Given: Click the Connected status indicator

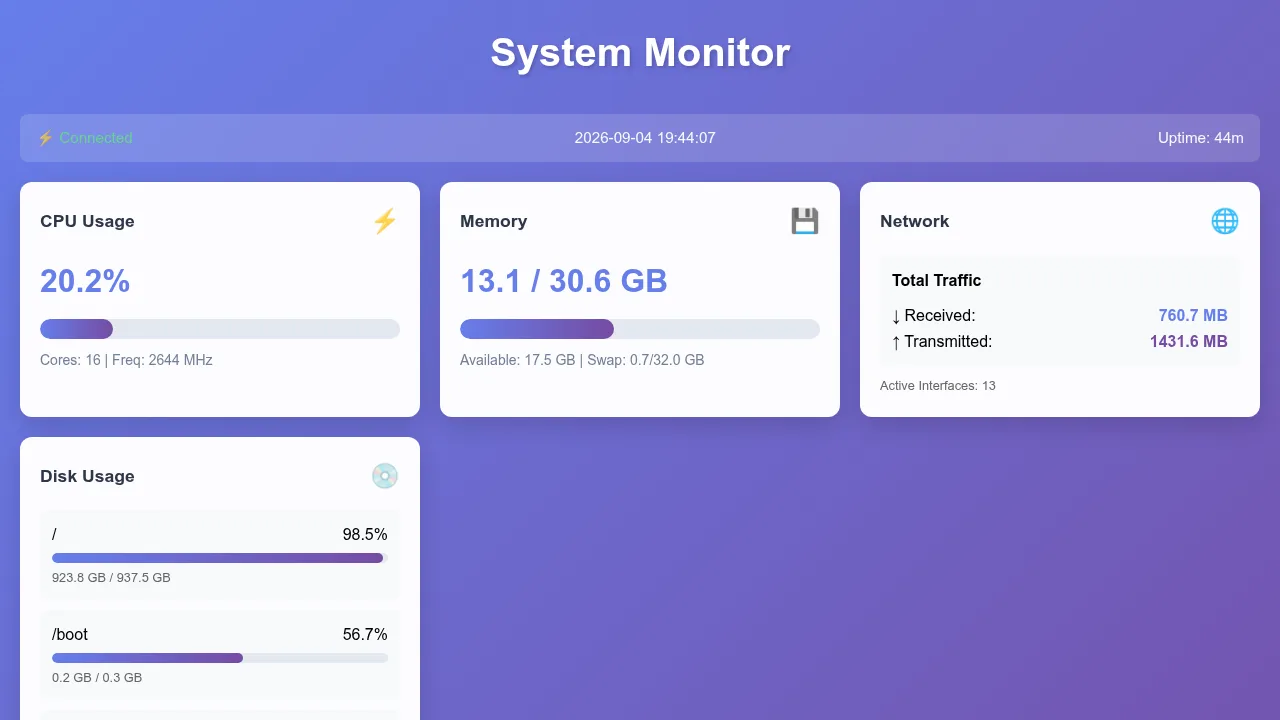Looking at the screenshot, I should pyautogui.click(x=85, y=138).
